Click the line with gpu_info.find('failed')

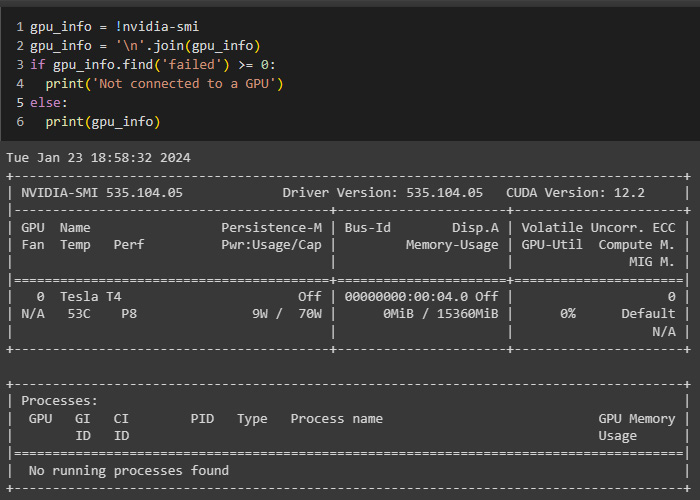tap(153, 65)
